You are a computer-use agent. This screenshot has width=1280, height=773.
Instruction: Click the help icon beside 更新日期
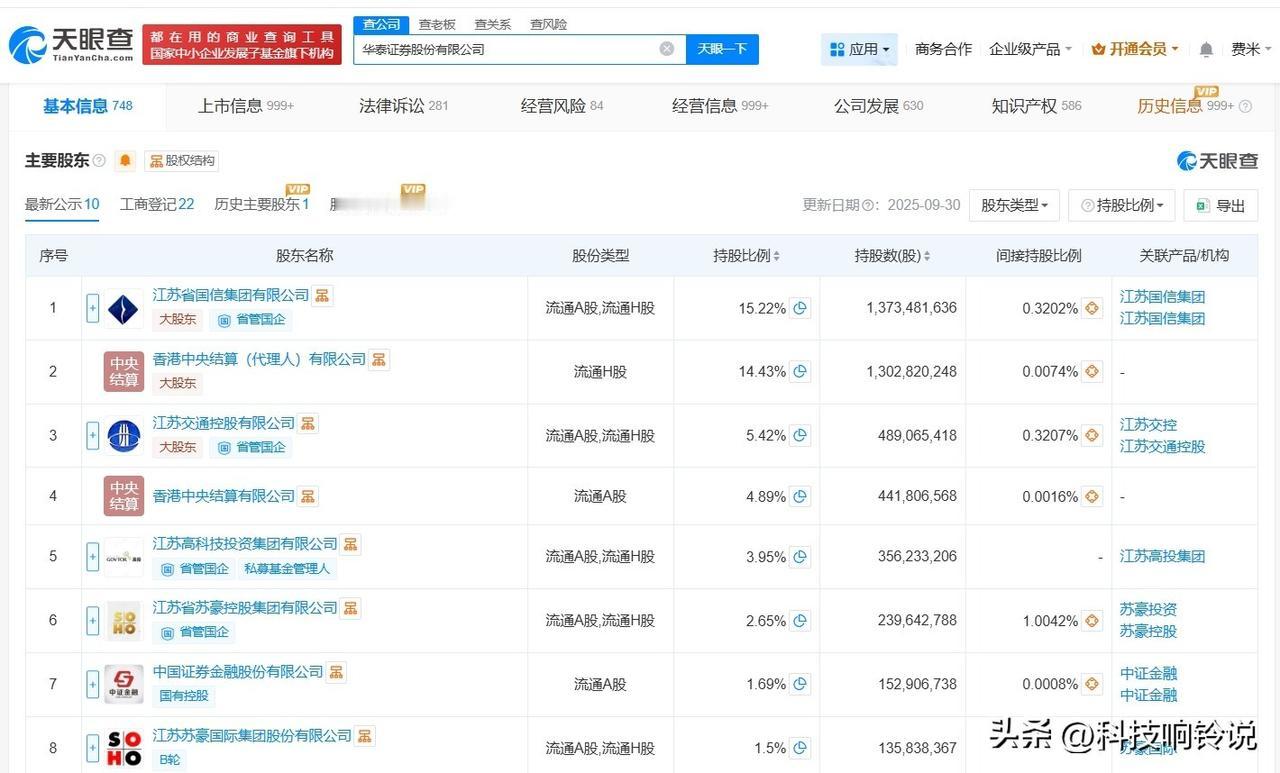coord(869,205)
